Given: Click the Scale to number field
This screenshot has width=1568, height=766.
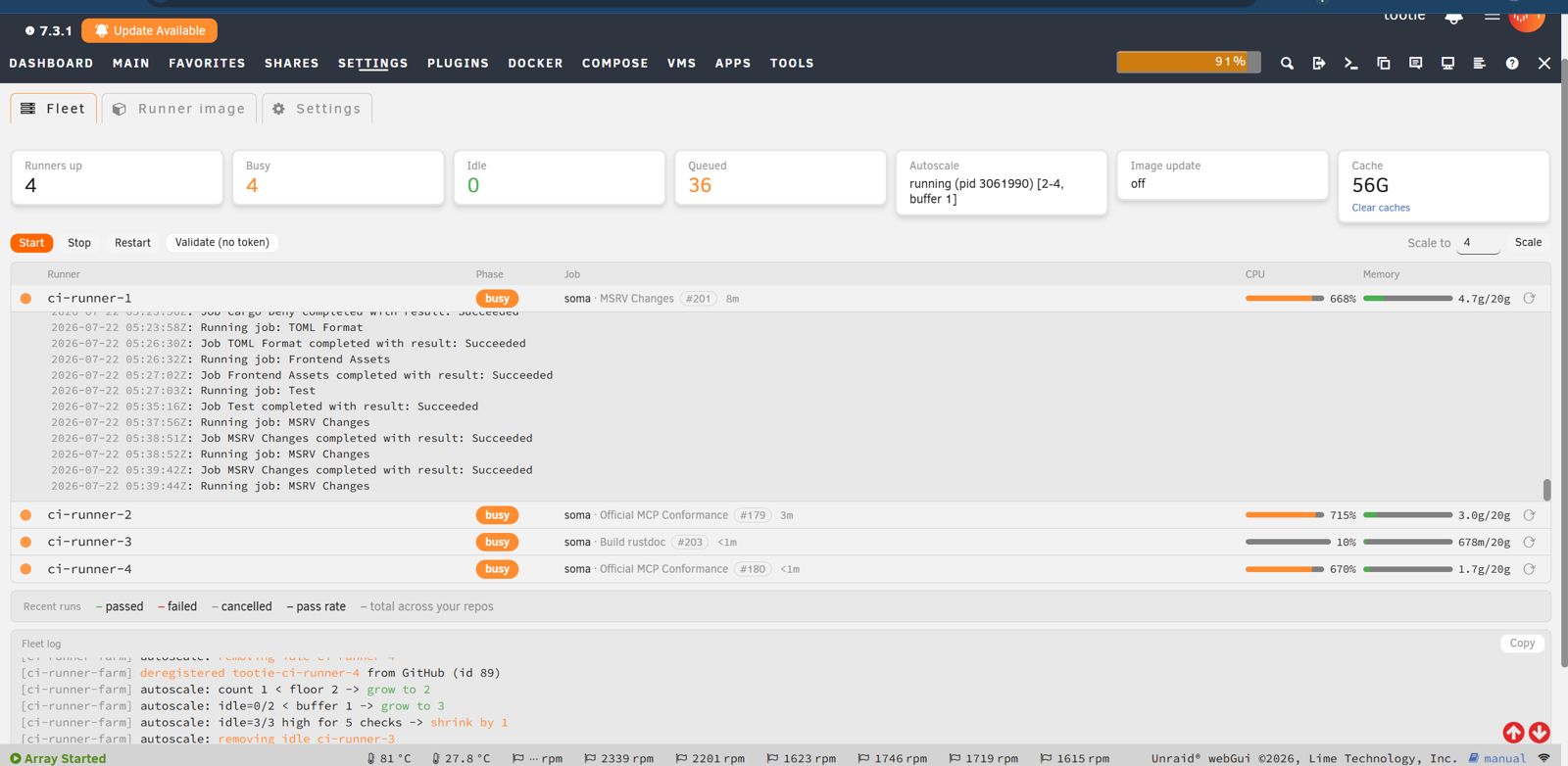Looking at the screenshot, I should [1478, 243].
